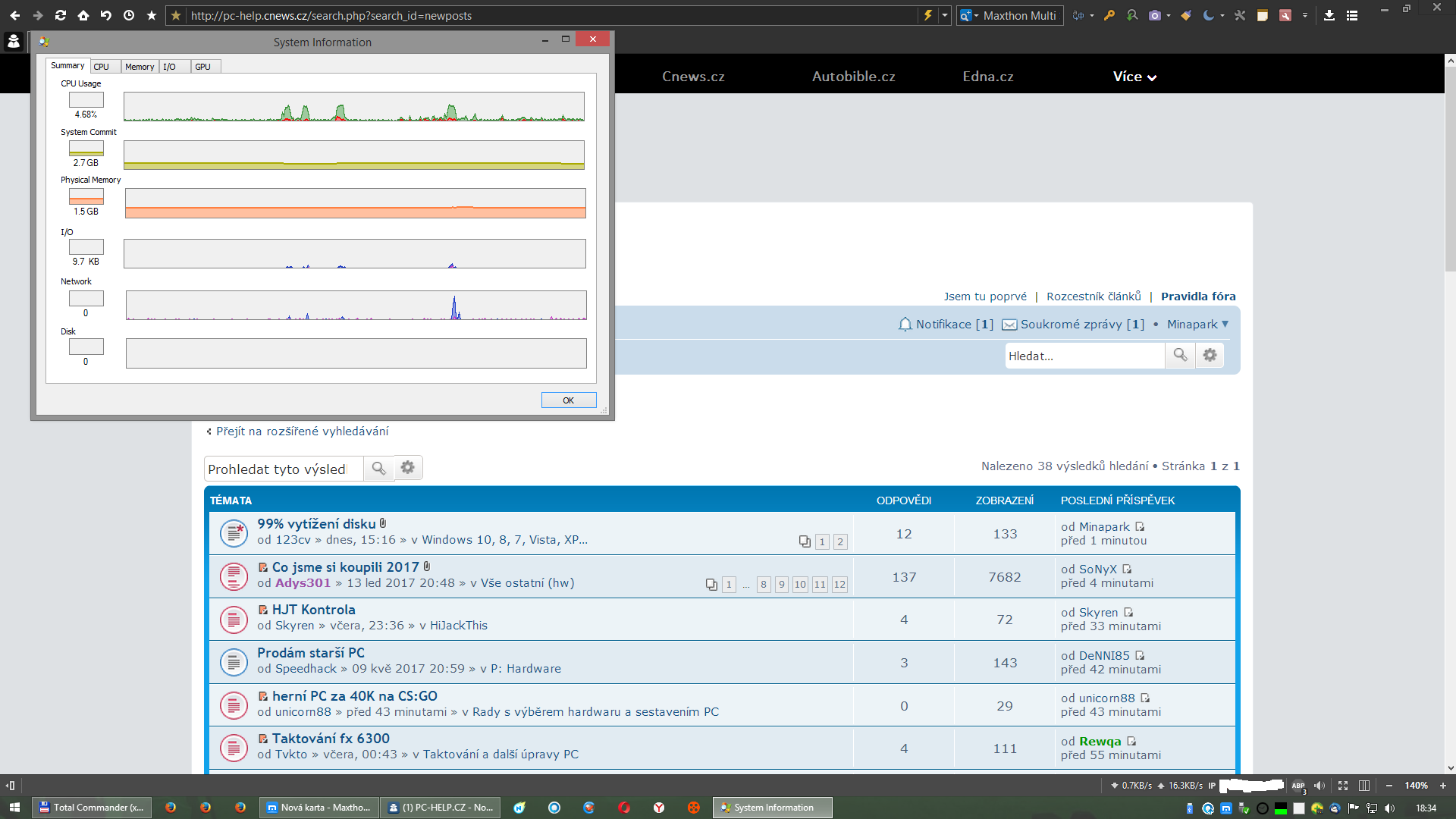Mute the browser sound in status bar
Image resolution: width=1456 pixels, height=819 pixels.
(1319, 786)
